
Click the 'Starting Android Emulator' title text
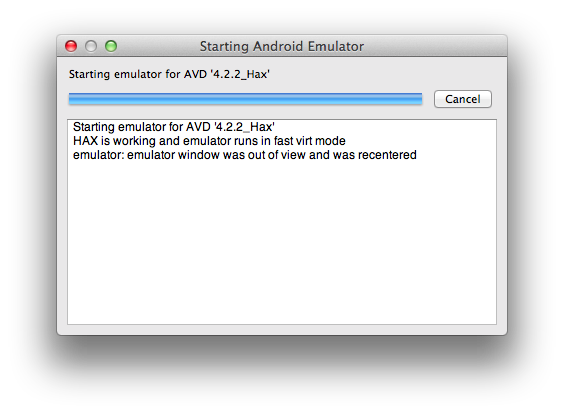(x=282, y=46)
